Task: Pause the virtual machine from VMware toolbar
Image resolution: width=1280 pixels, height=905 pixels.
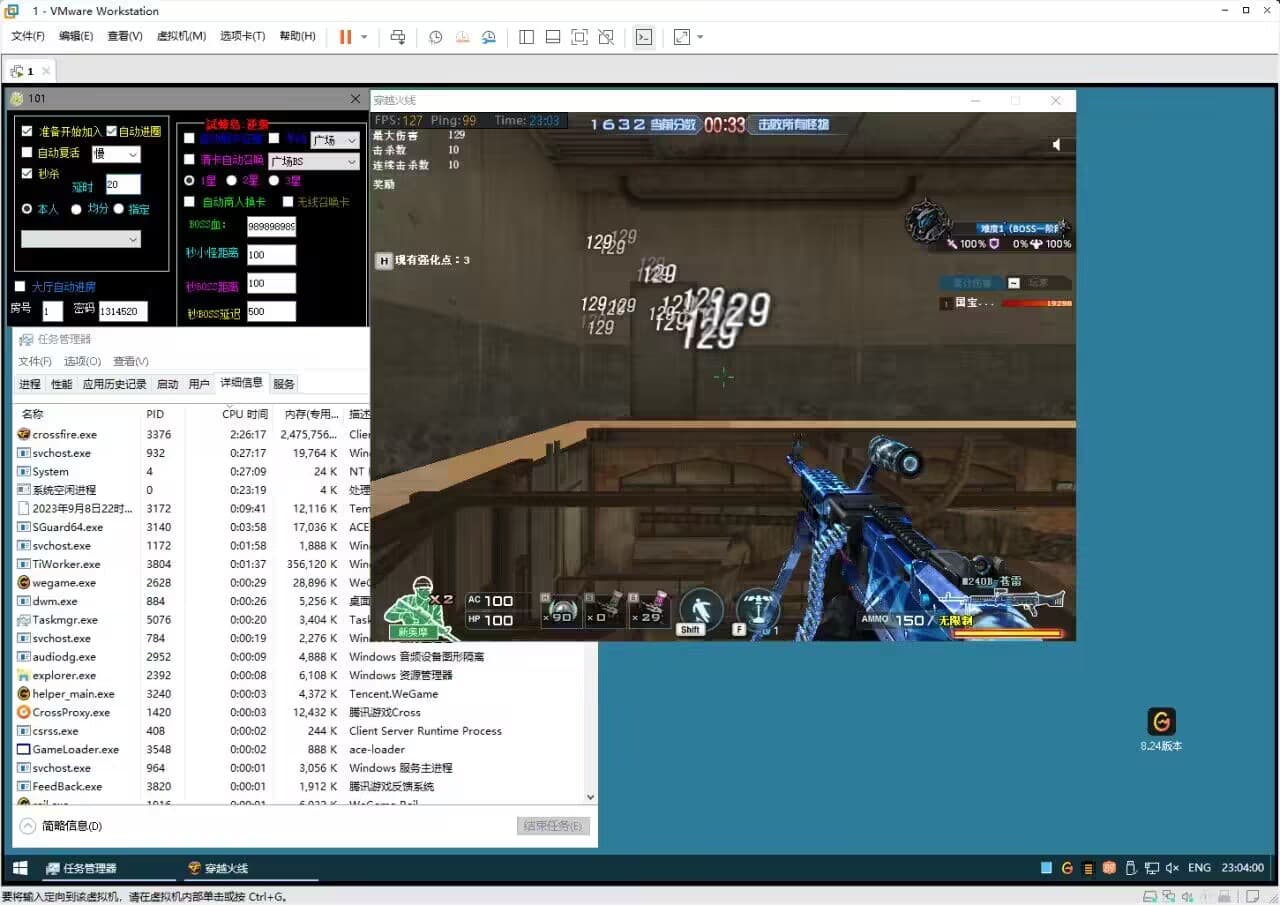Action: [x=346, y=37]
